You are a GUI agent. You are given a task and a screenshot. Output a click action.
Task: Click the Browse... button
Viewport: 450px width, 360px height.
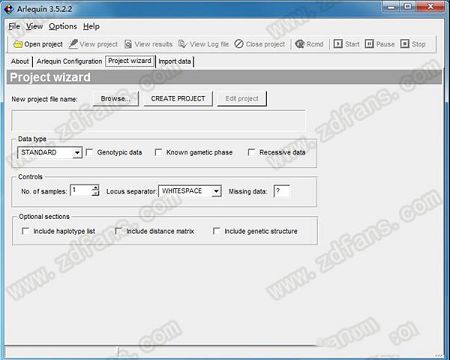click(115, 99)
